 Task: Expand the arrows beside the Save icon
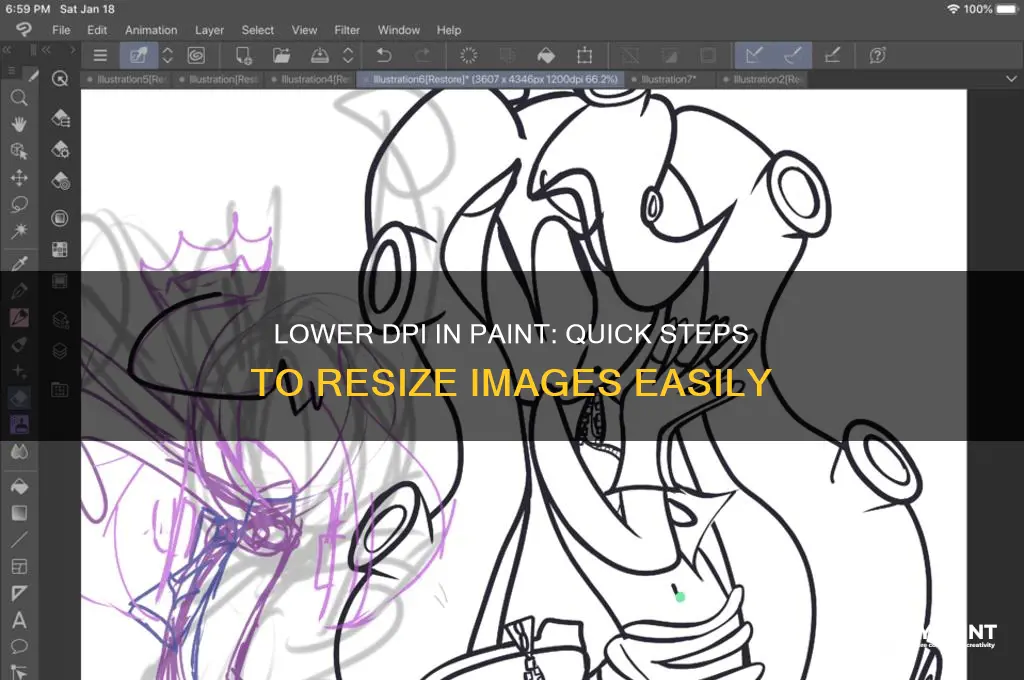[348, 56]
